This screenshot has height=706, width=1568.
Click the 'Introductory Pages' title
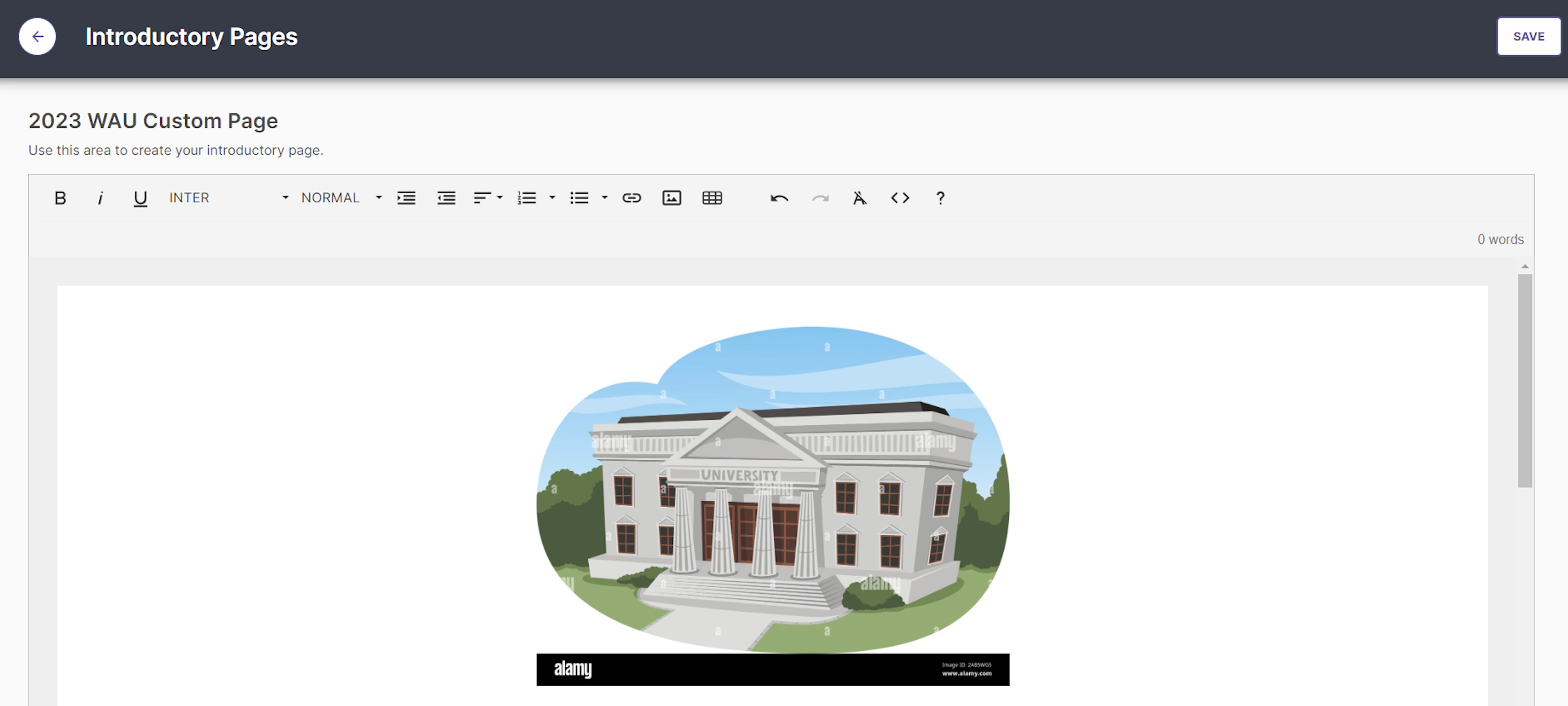192,37
